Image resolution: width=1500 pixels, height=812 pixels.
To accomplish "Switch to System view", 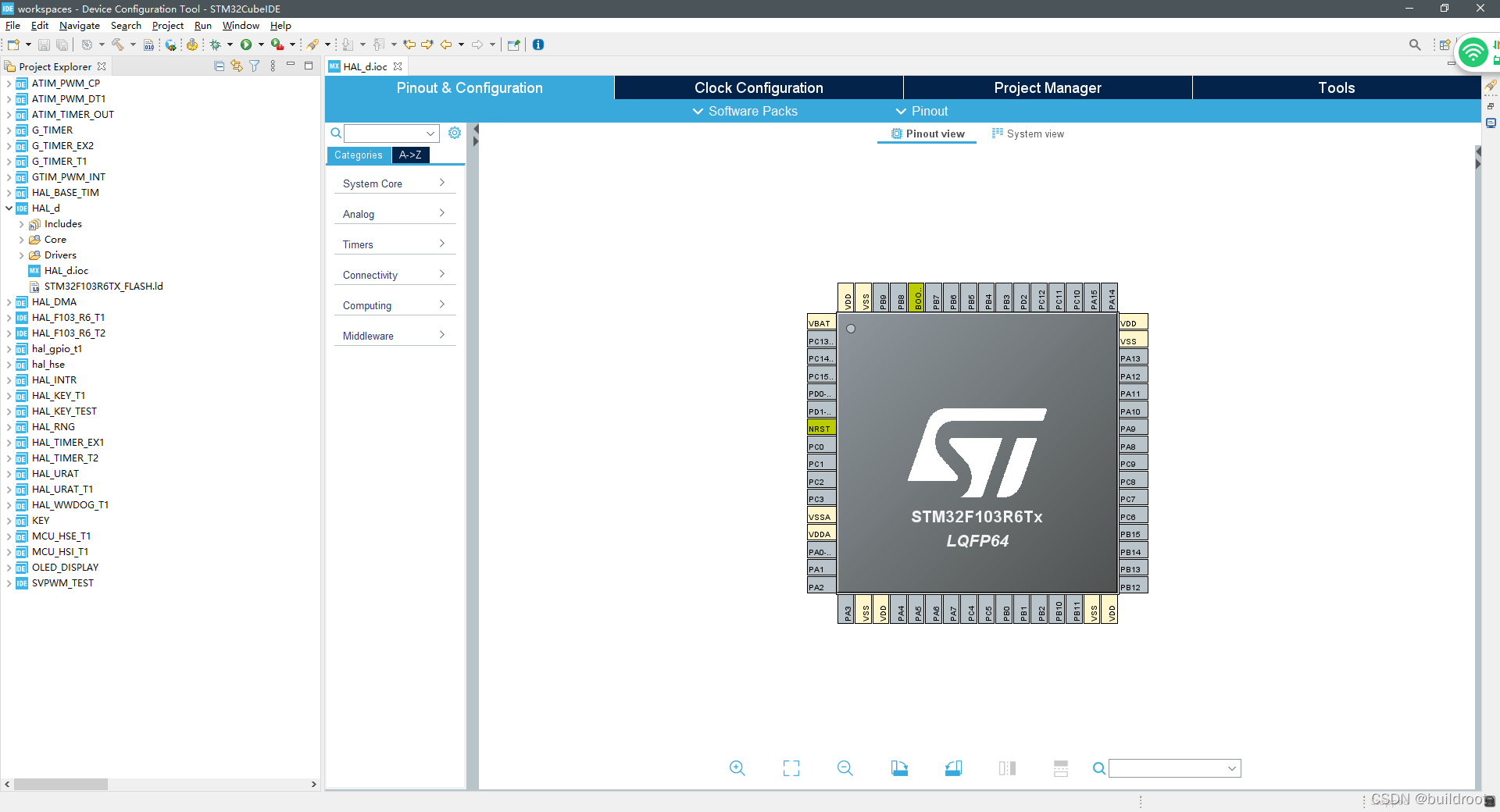I will pos(1028,134).
